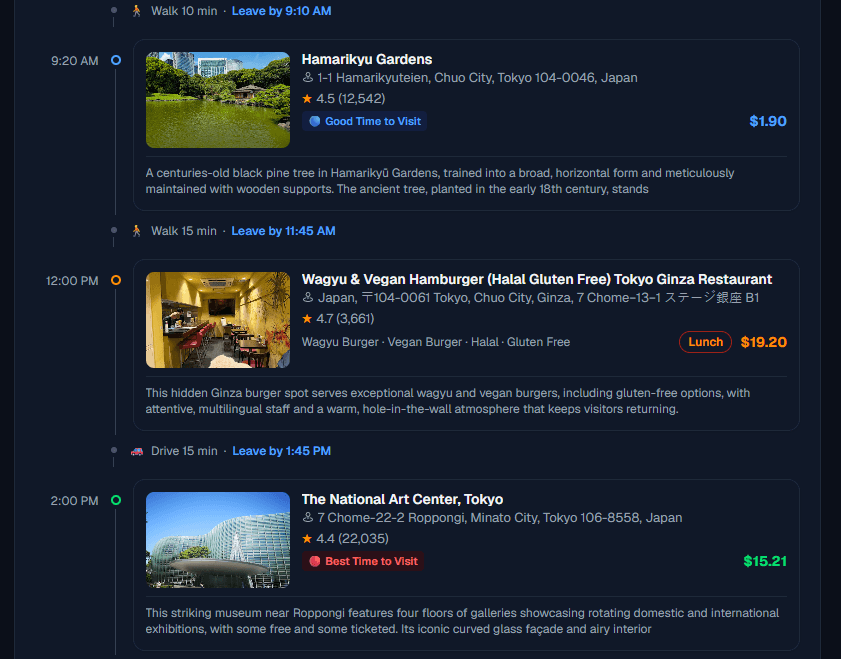Click the Good Time to Visit badge

point(365,121)
